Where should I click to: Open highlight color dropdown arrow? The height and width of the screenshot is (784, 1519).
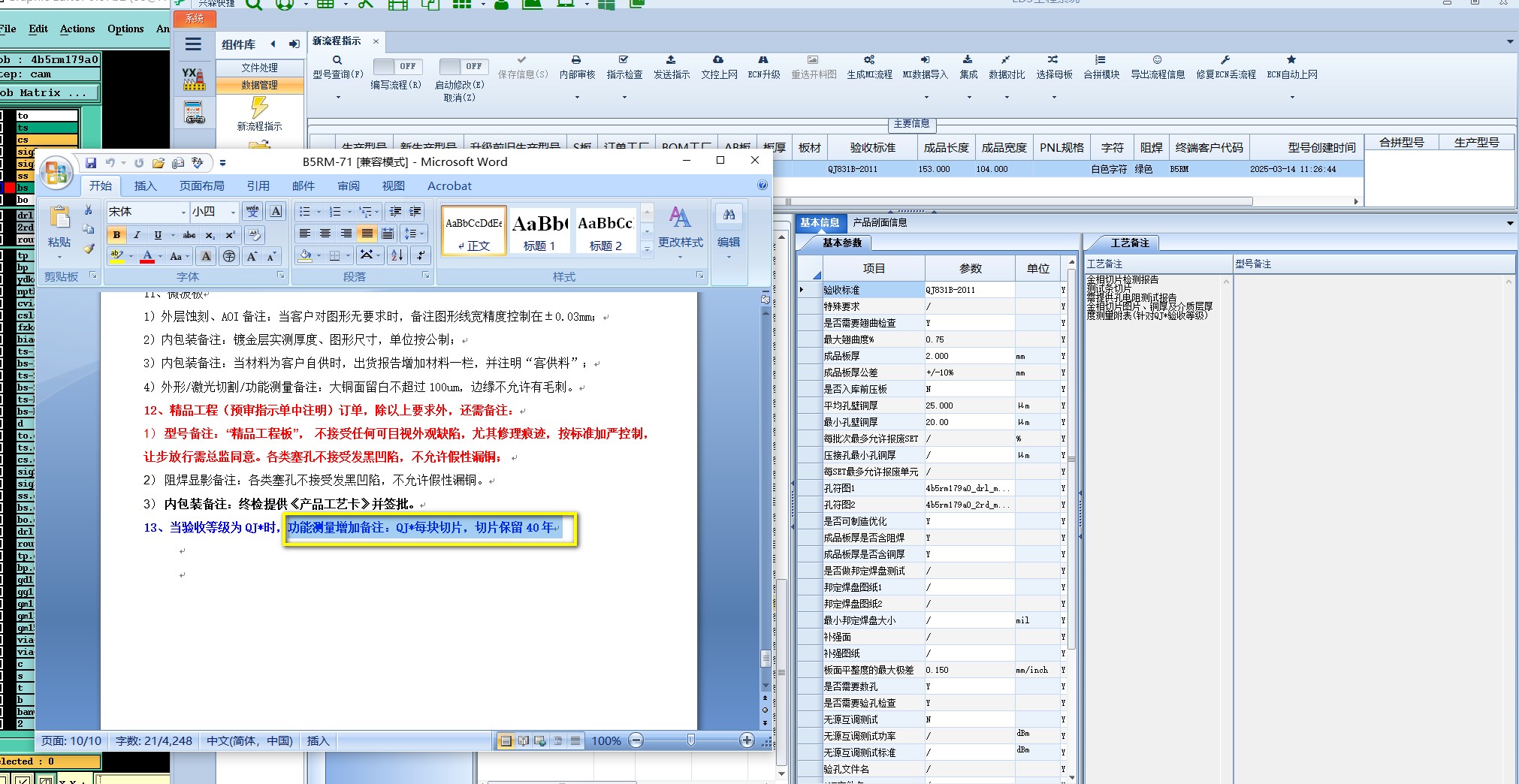click(131, 256)
